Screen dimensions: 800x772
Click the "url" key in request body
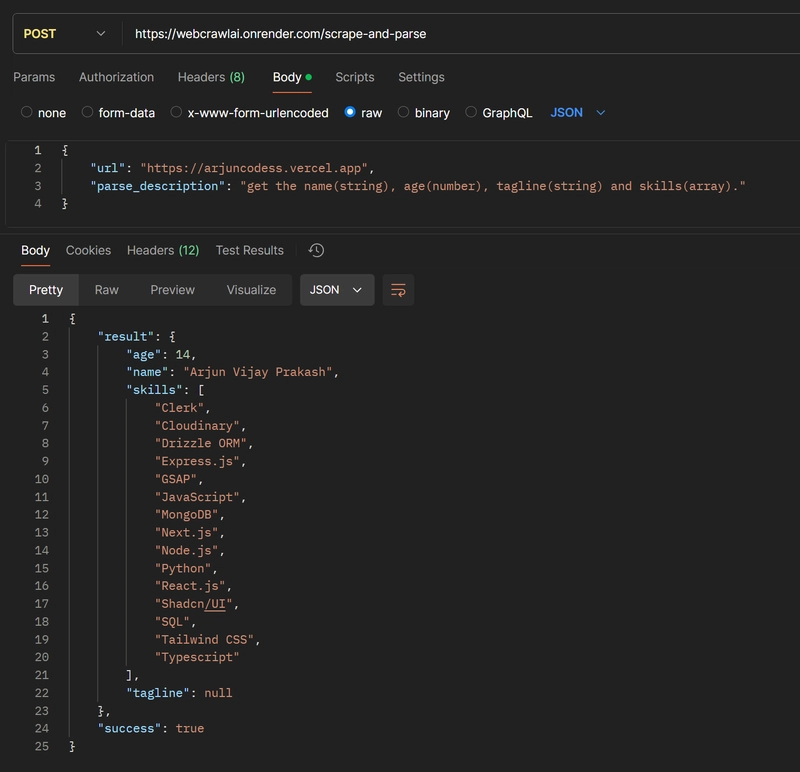(108, 168)
